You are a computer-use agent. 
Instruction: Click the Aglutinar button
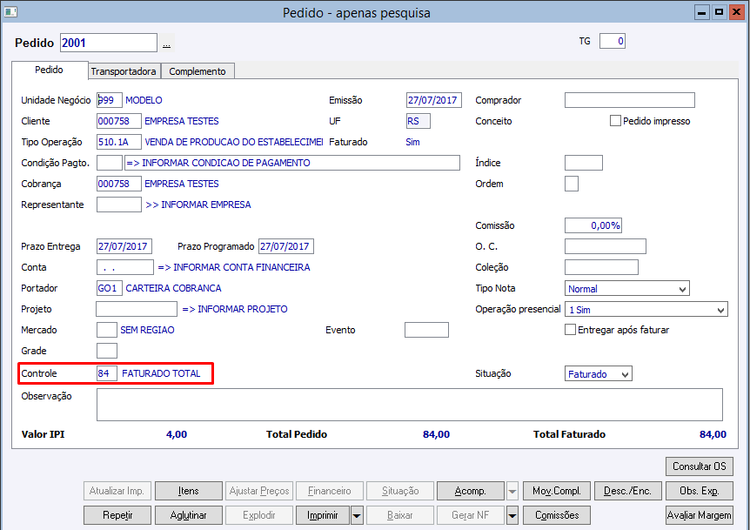click(x=188, y=516)
